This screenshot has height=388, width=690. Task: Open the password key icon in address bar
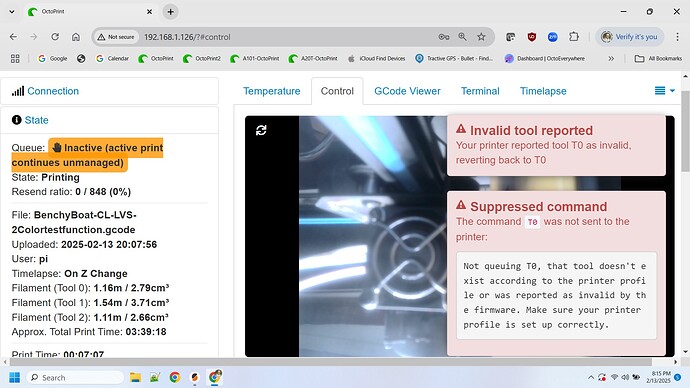coord(444,37)
